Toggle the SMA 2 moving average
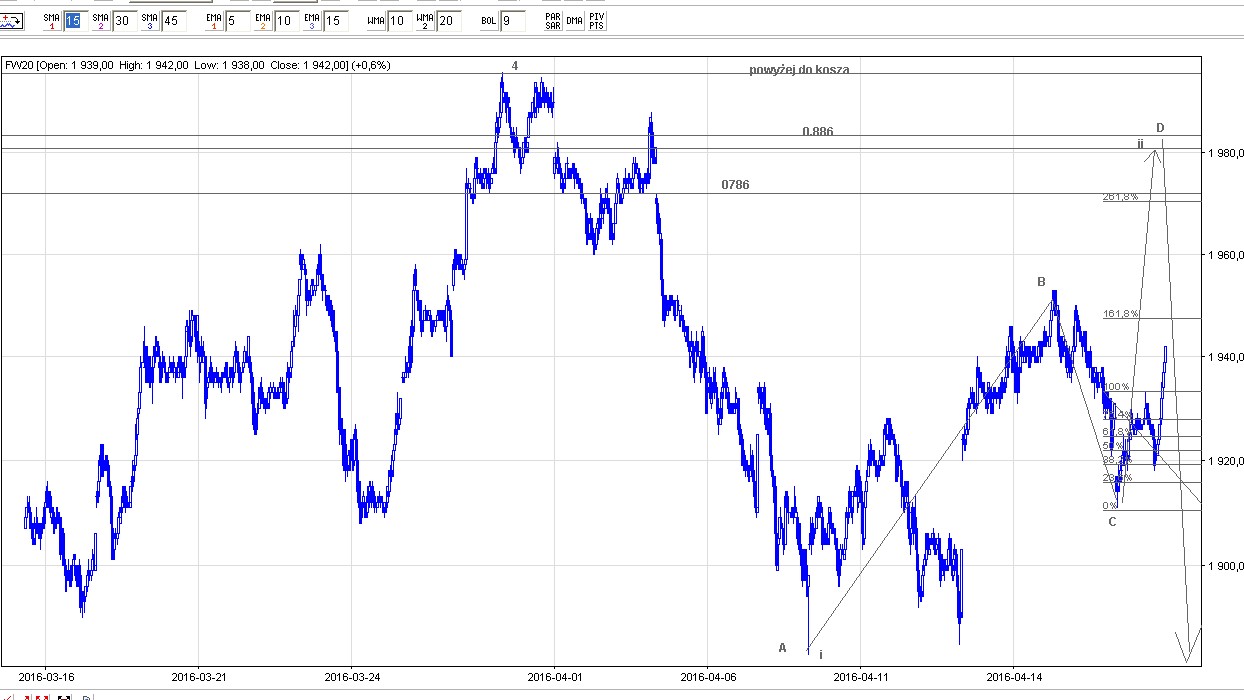 click(100, 21)
